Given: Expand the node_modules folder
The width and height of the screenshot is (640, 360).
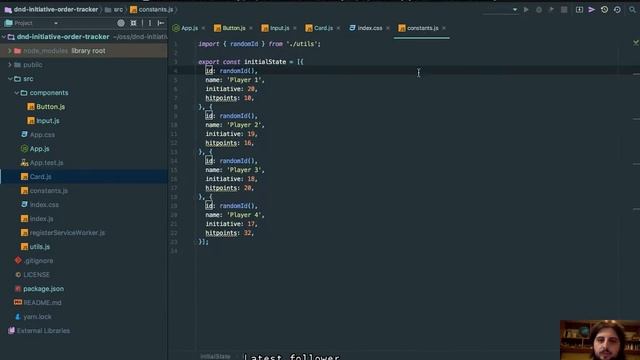Looking at the screenshot, I should 9,51.
